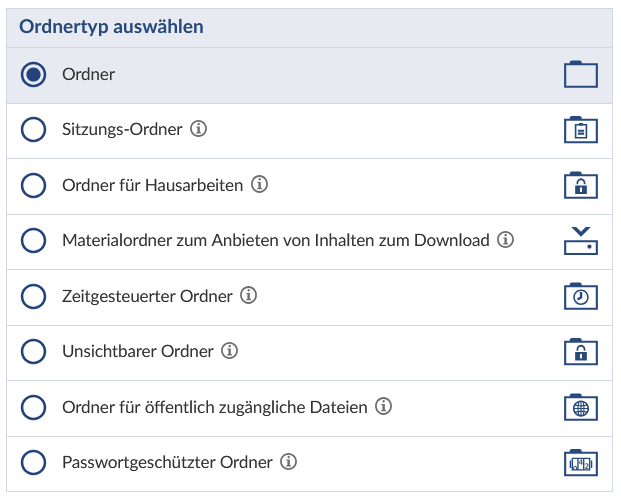Open info tooltip next to Sitzungs-Ordner
The width and height of the screenshot is (621, 501).
[199, 129]
